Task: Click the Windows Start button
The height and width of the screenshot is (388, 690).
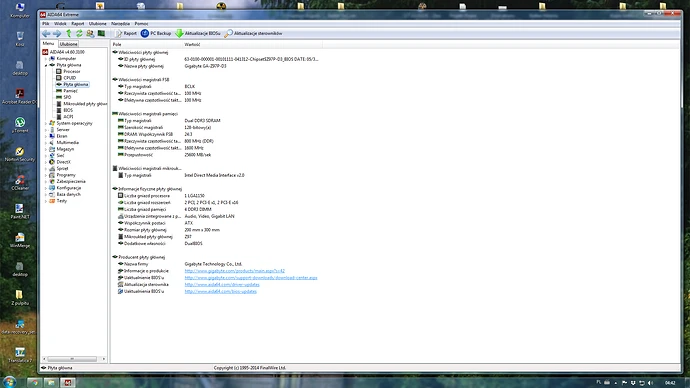Action: [x=9, y=382]
